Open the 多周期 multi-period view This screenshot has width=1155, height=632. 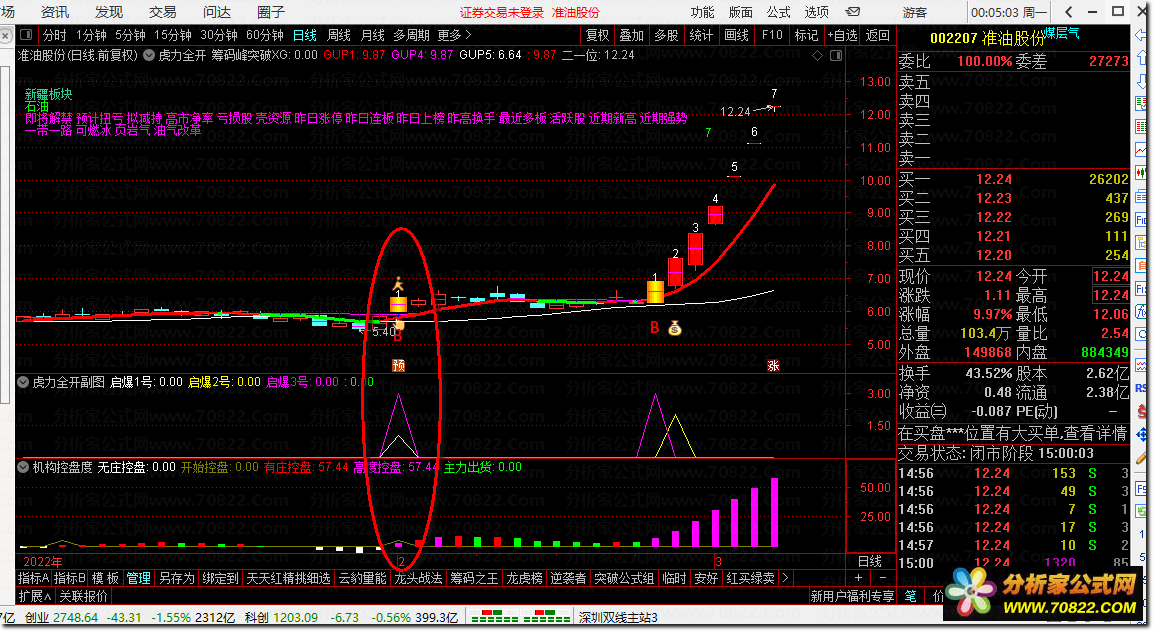click(x=411, y=35)
